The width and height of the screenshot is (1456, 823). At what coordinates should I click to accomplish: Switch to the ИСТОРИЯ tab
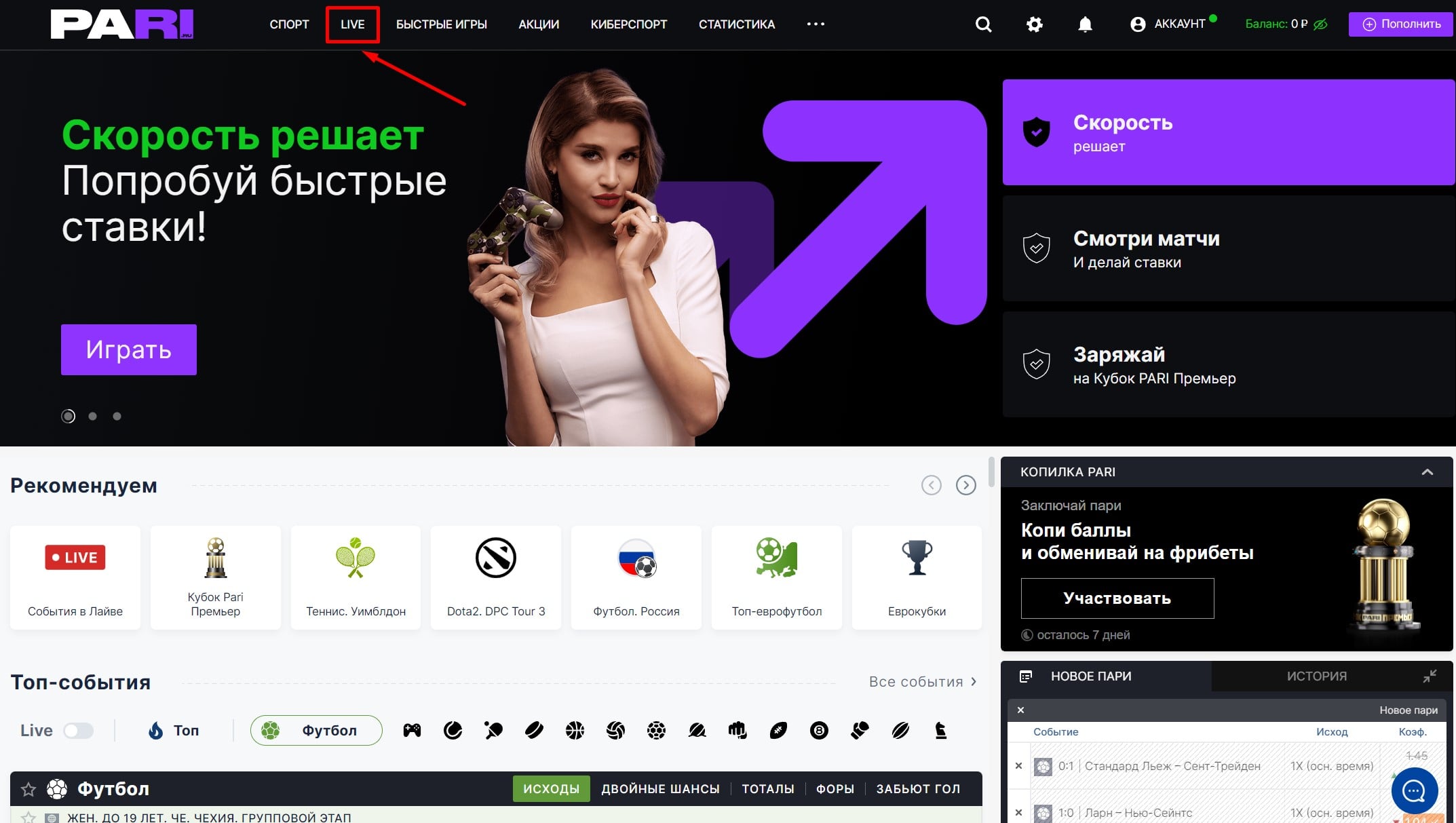1316,676
